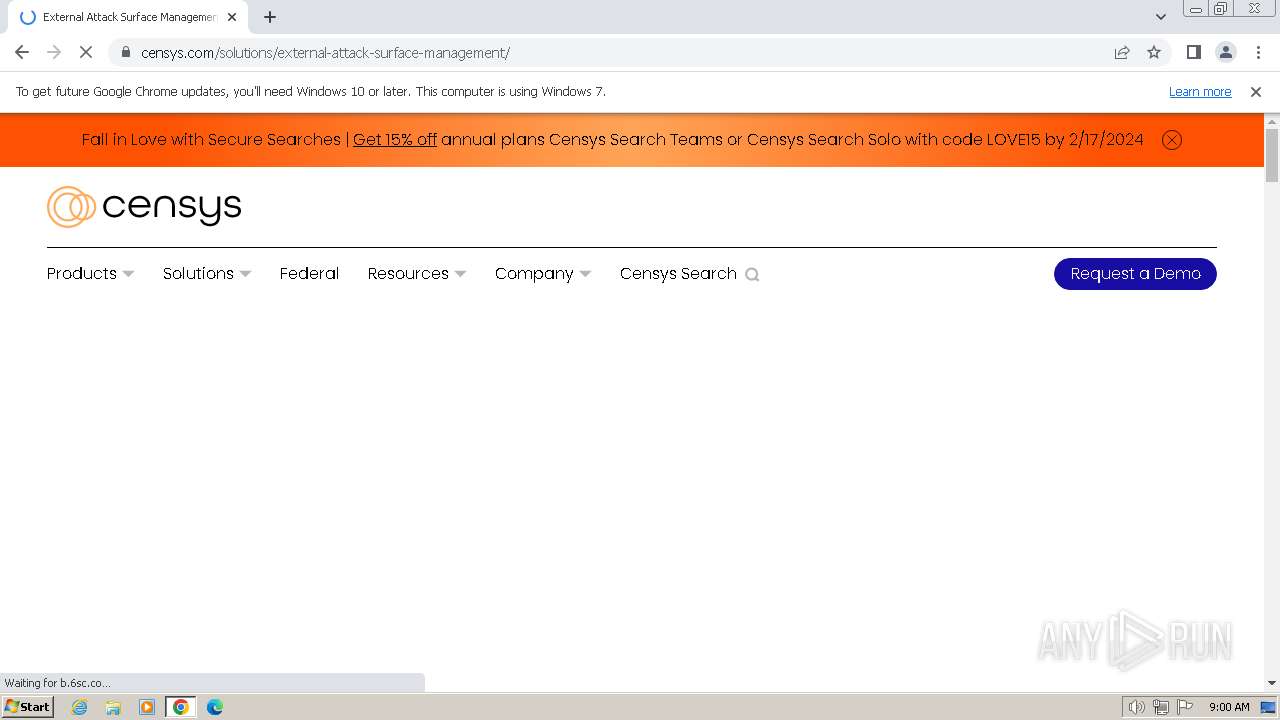Open the Action Center flag icon
Image resolution: width=1280 pixels, height=720 pixels.
(1185, 707)
